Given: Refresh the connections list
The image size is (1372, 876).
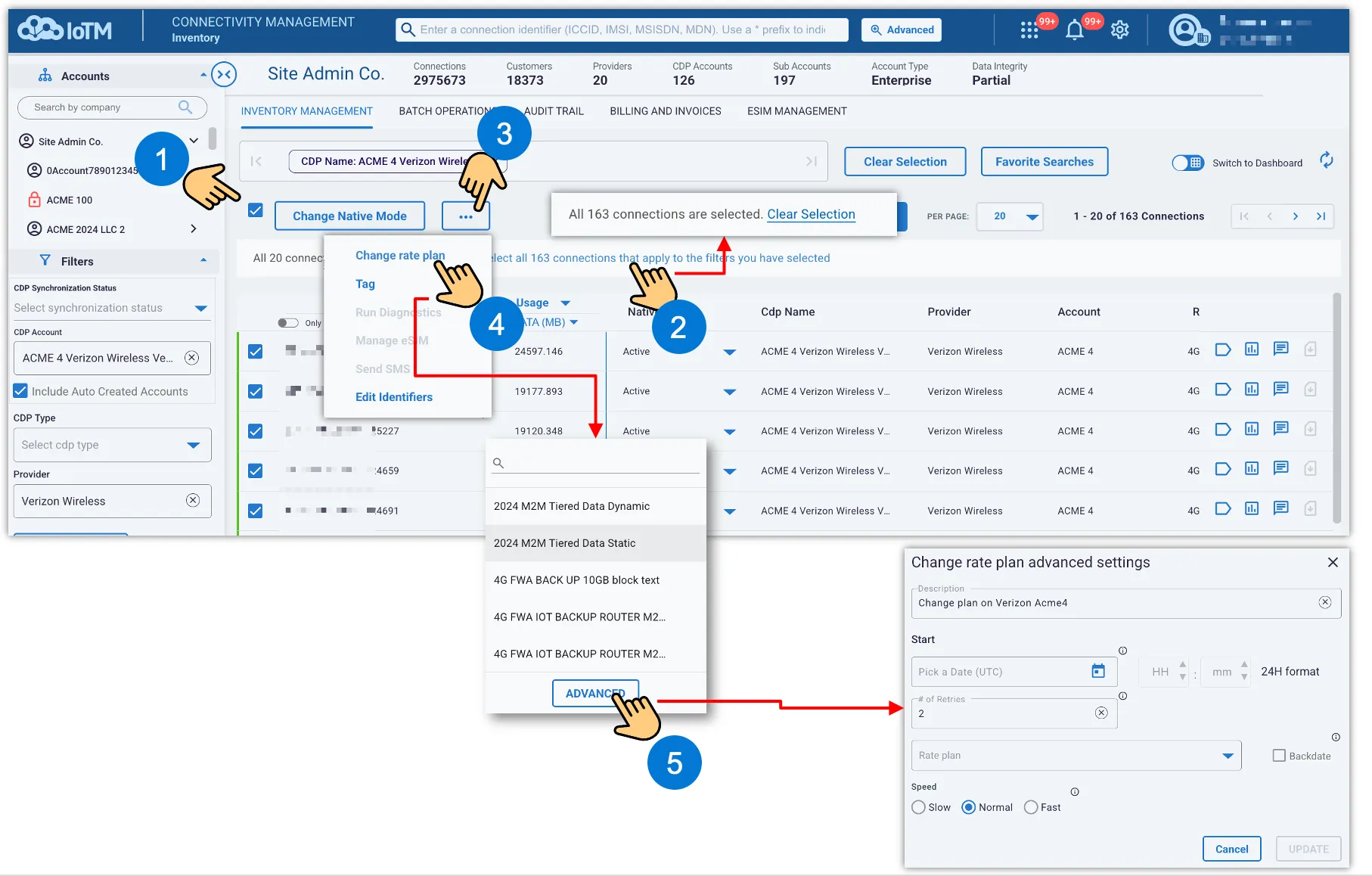Looking at the screenshot, I should point(1327,160).
